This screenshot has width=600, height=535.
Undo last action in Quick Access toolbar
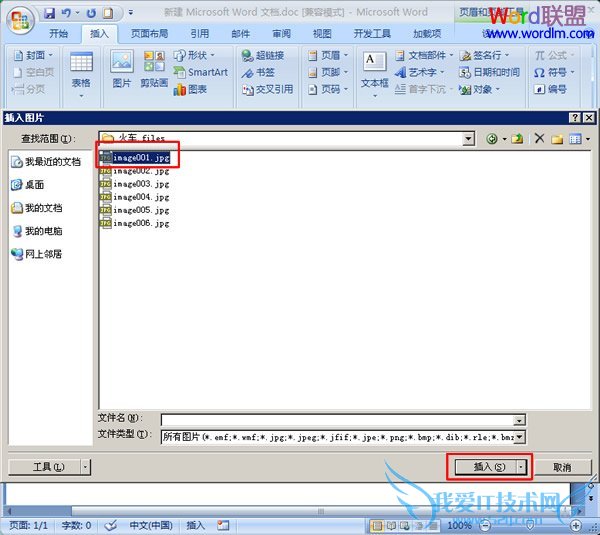[x=66, y=13]
